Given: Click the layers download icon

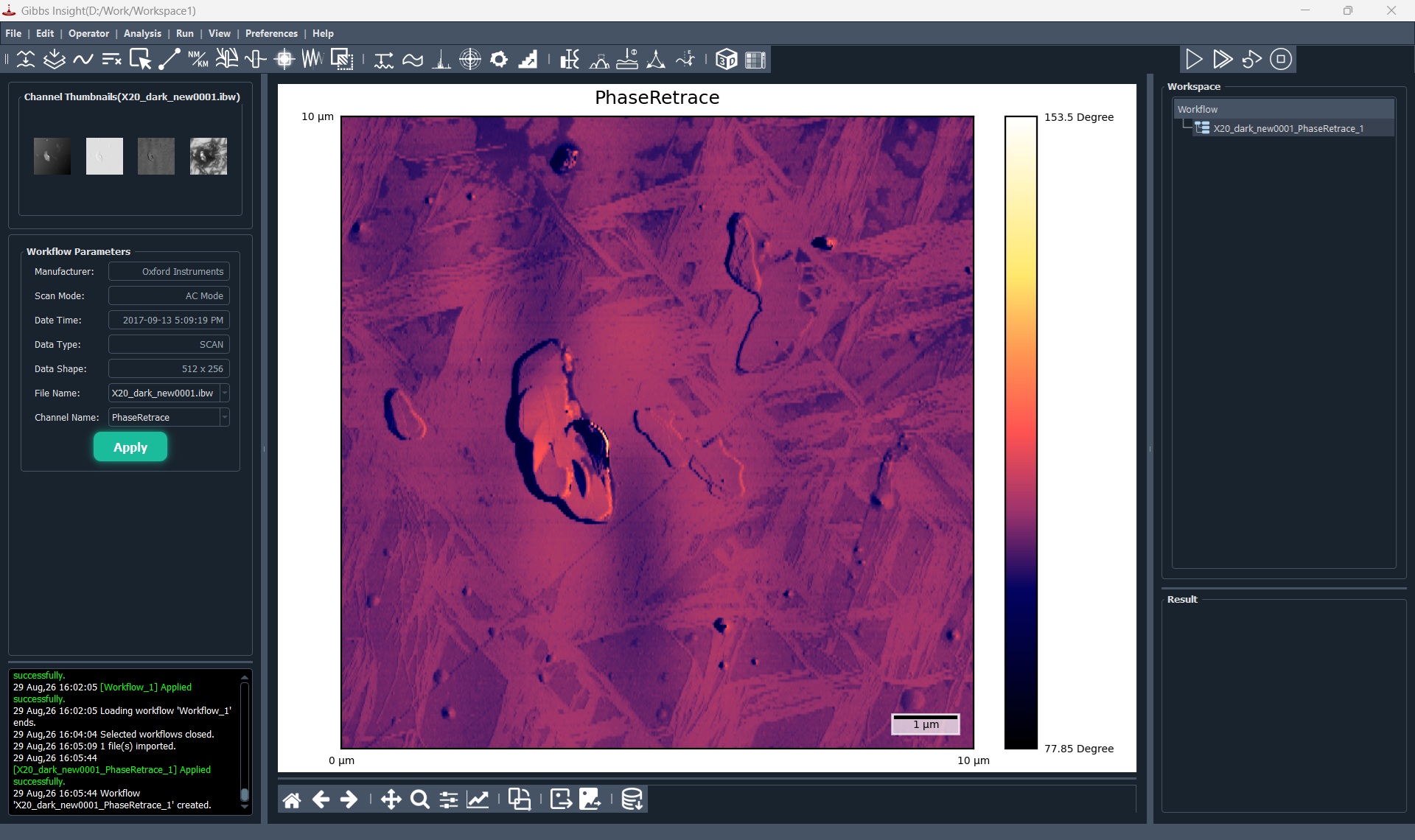Looking at the screenshot, I should click(55, 59).
